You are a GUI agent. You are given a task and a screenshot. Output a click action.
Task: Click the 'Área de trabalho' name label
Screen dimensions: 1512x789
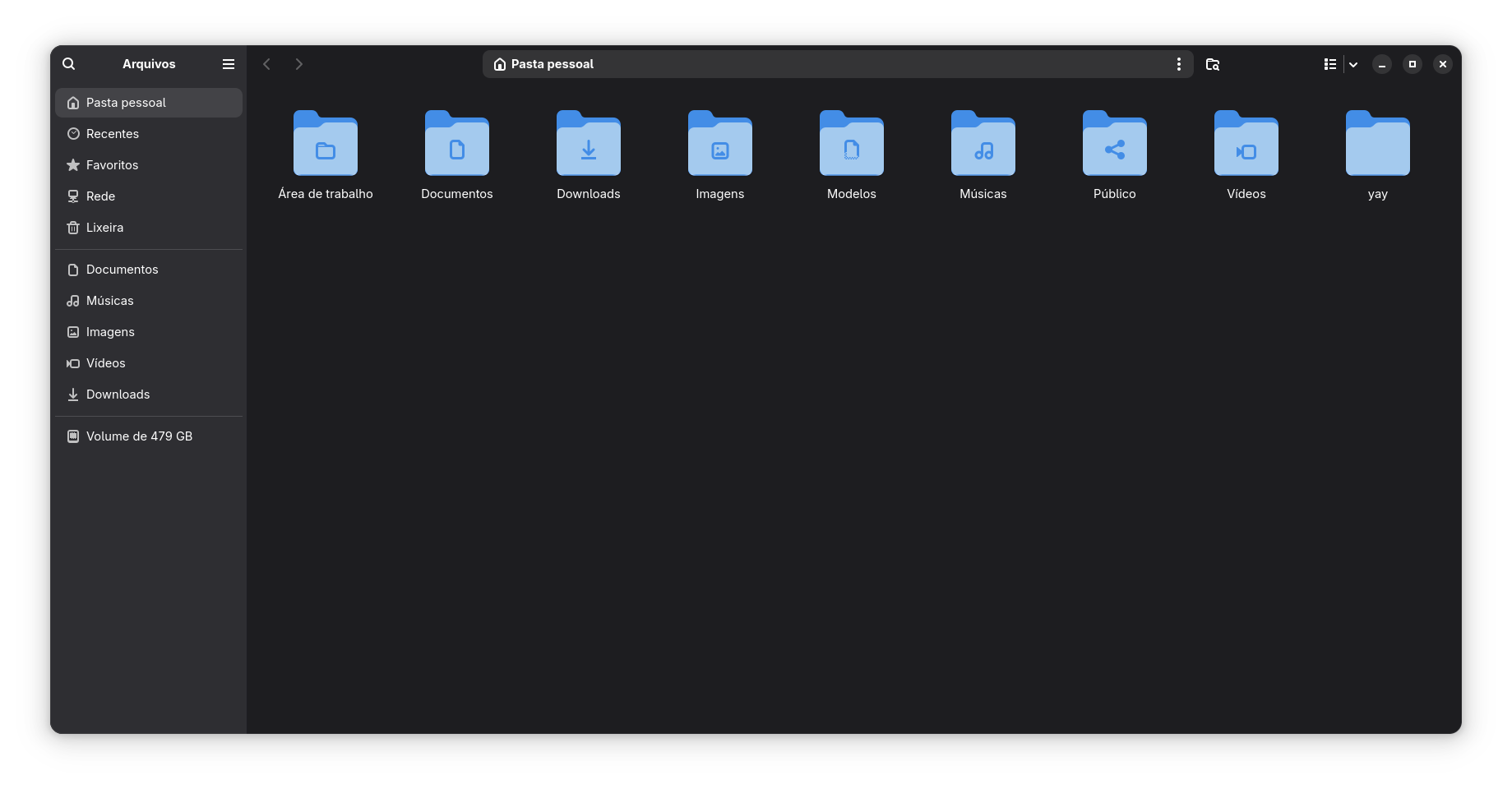pyautogui.click(x=326, y=194)
